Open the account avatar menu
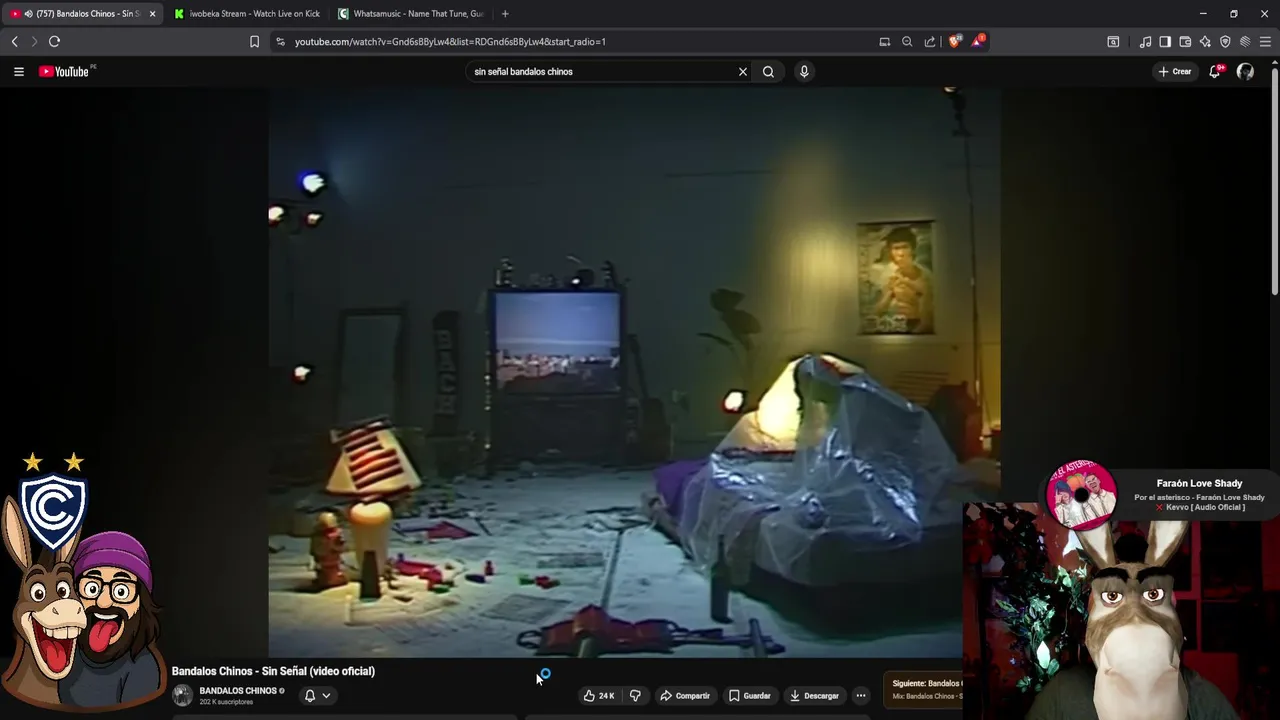 click(1245, 71)
